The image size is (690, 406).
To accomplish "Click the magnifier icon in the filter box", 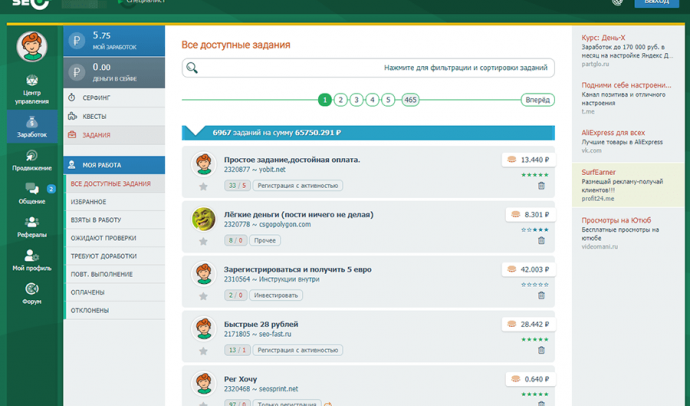I will [192, 68].
